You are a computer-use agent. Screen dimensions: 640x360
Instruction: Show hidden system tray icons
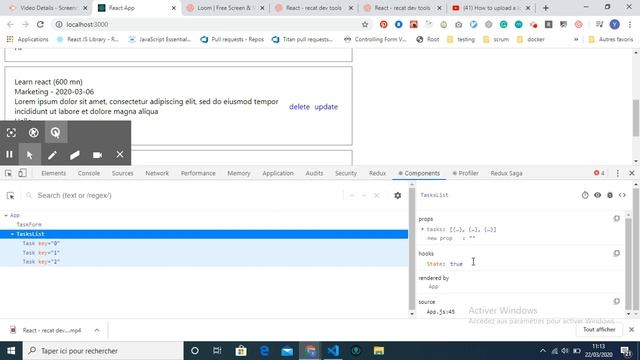pyautogui.click(x=542, y=351)
